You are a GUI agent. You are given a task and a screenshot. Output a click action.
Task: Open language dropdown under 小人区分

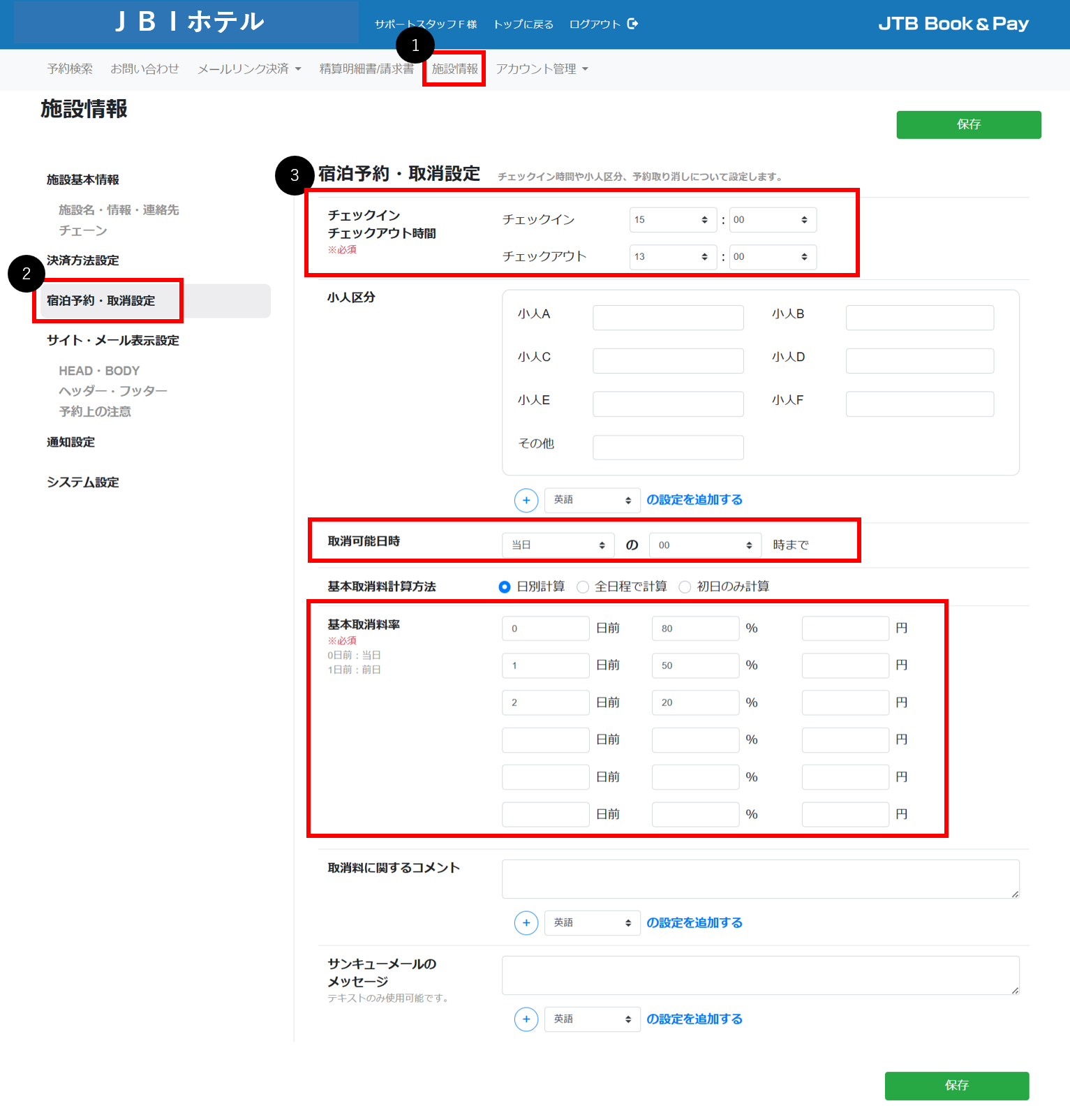coord(593,500)
